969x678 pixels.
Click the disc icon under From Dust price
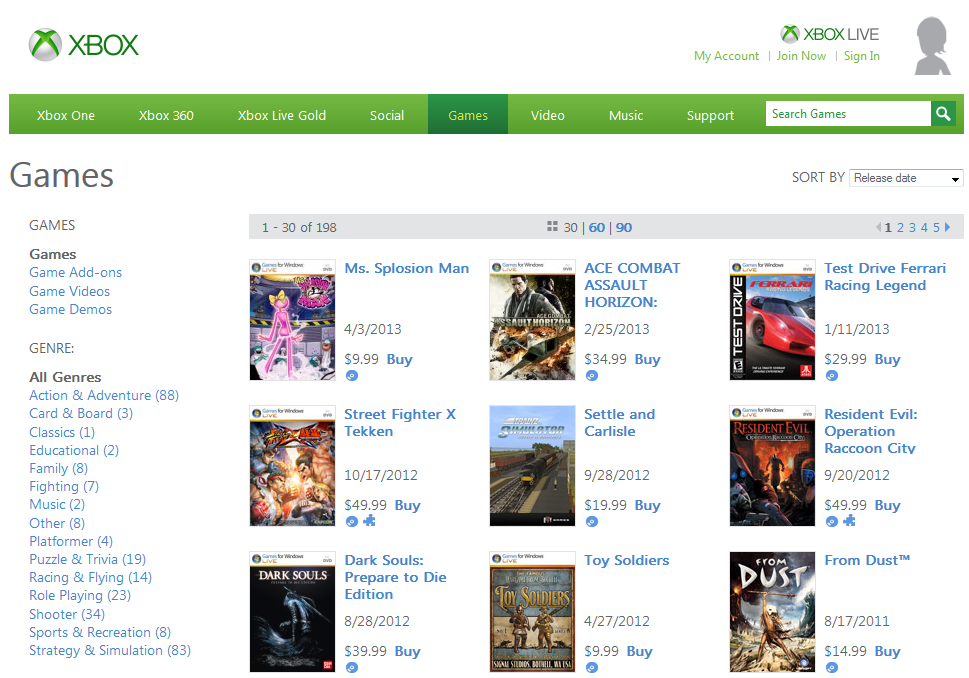click(x=832, y=667)
